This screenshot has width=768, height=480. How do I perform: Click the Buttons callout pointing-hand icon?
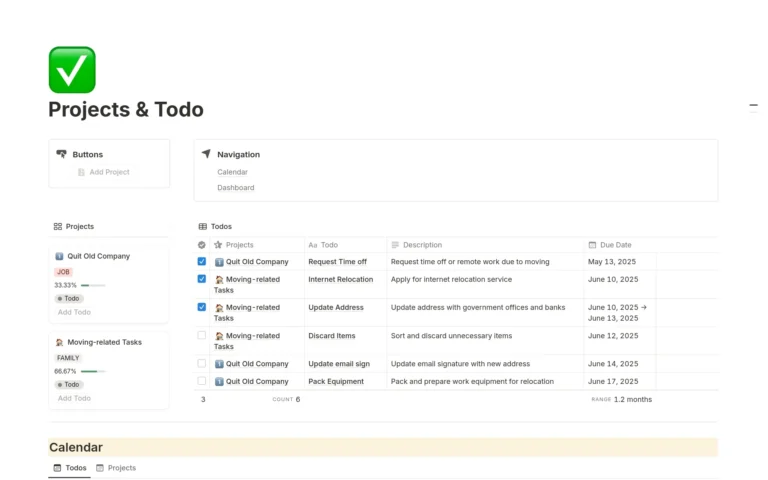[x=61, y=154]
